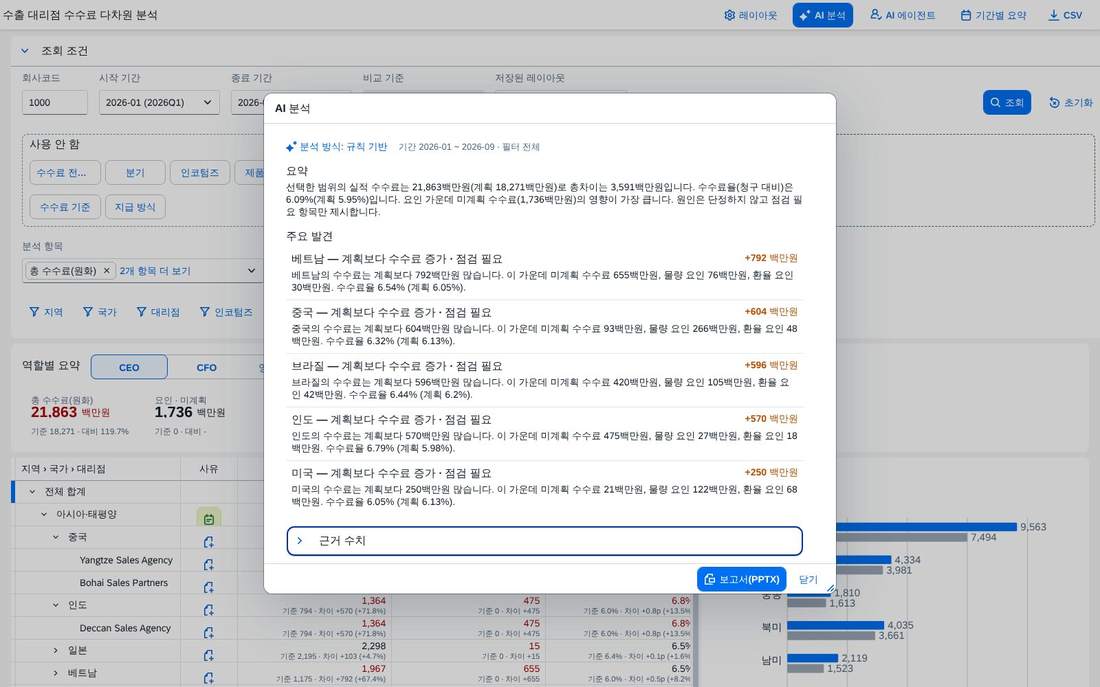Select the 인코텀즈 dimension chip
Screen dimensions: 1100x687
[200, 173]
